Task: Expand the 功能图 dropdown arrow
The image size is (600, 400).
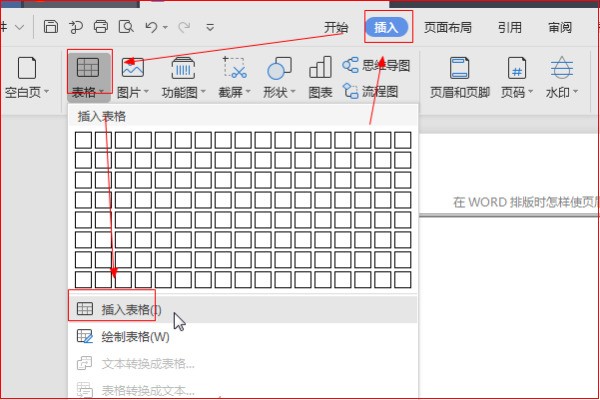Action: (203, 92)
